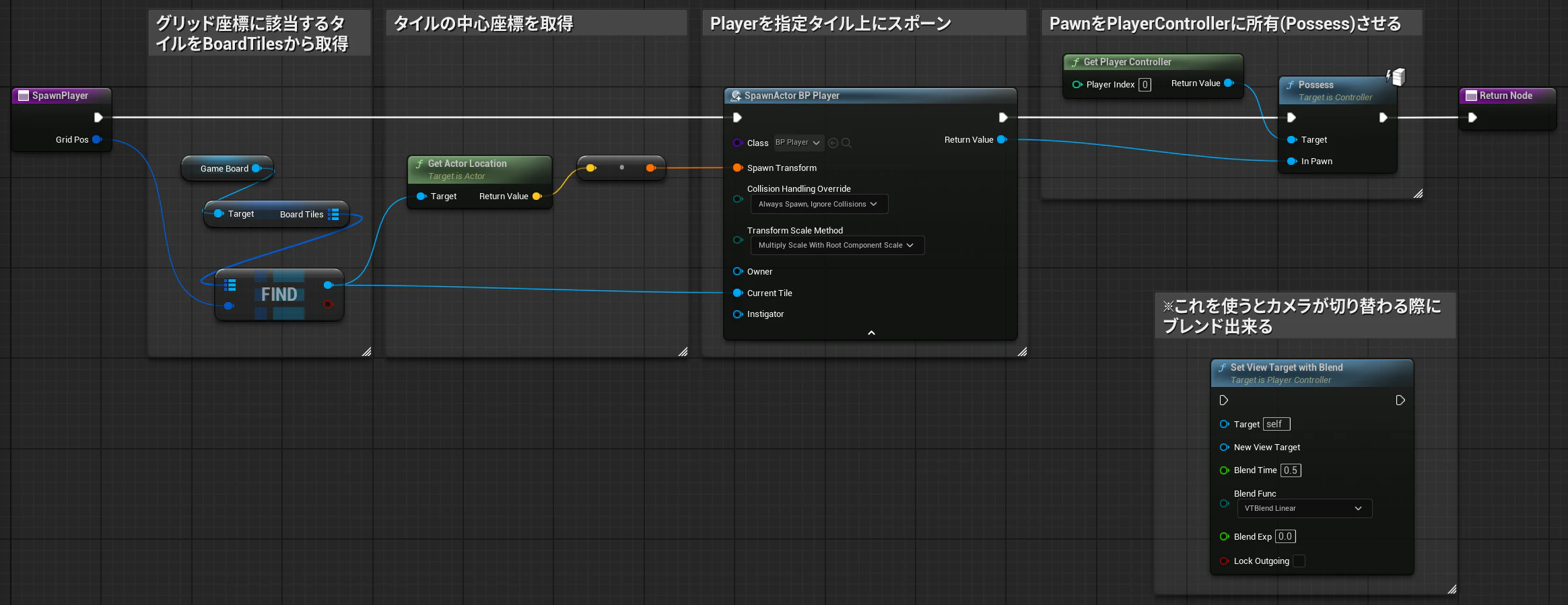Viewport: 1568px width, 605px height.
Task: Click Player Index input pin
Action: point(1077,85)
